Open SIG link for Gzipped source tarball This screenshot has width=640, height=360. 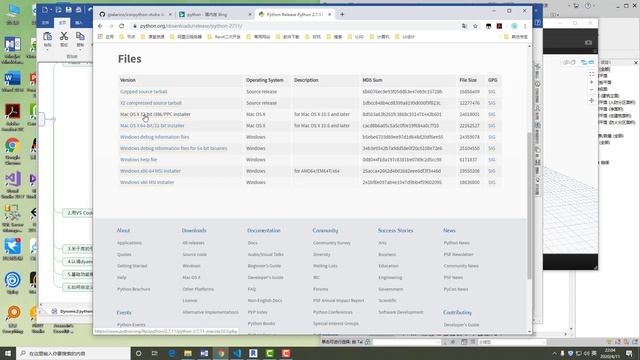tap(491, 92)
